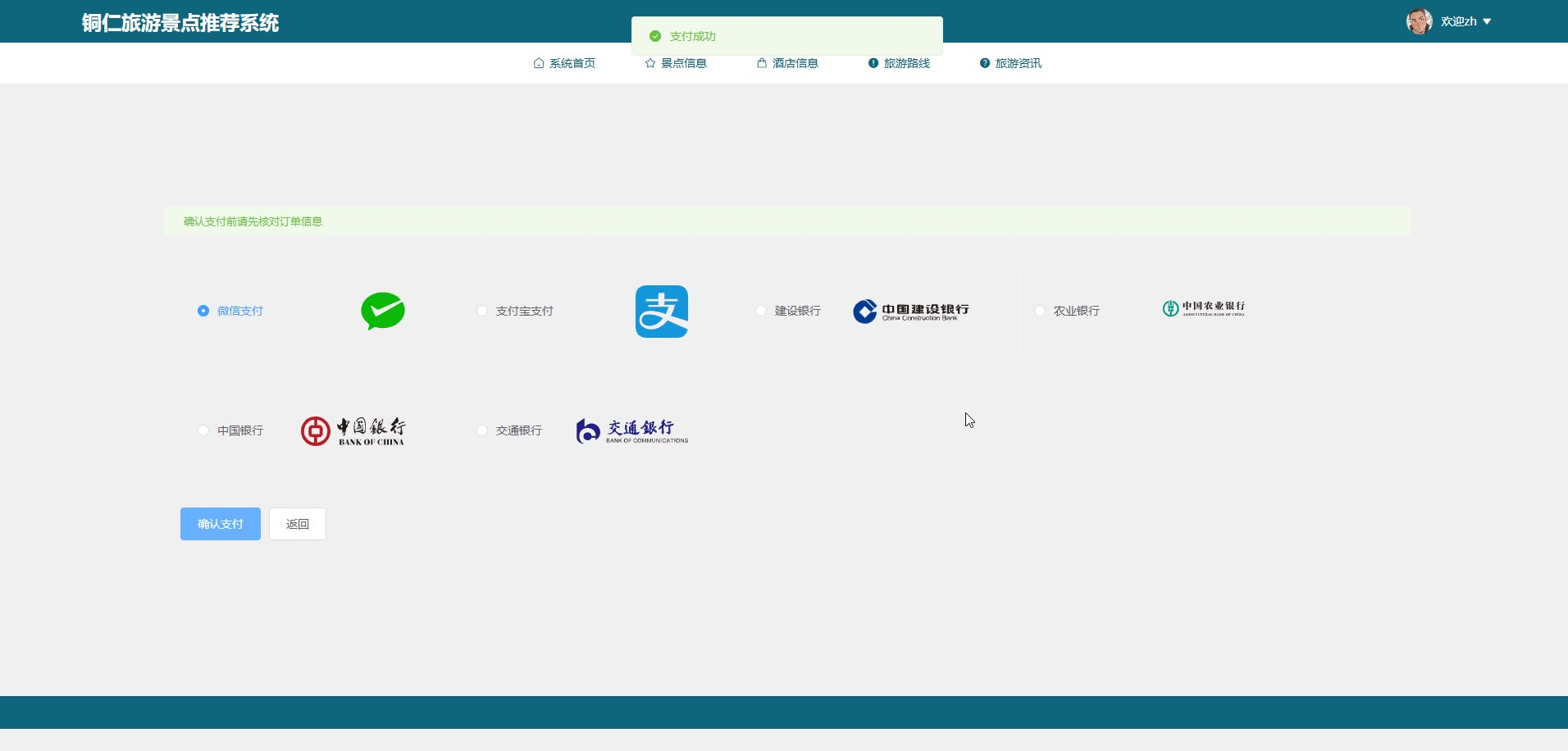The width and height of the screenshot is (1568, 751).
Task: Click the China Construction Bank logo
Action: click(911, 312)
